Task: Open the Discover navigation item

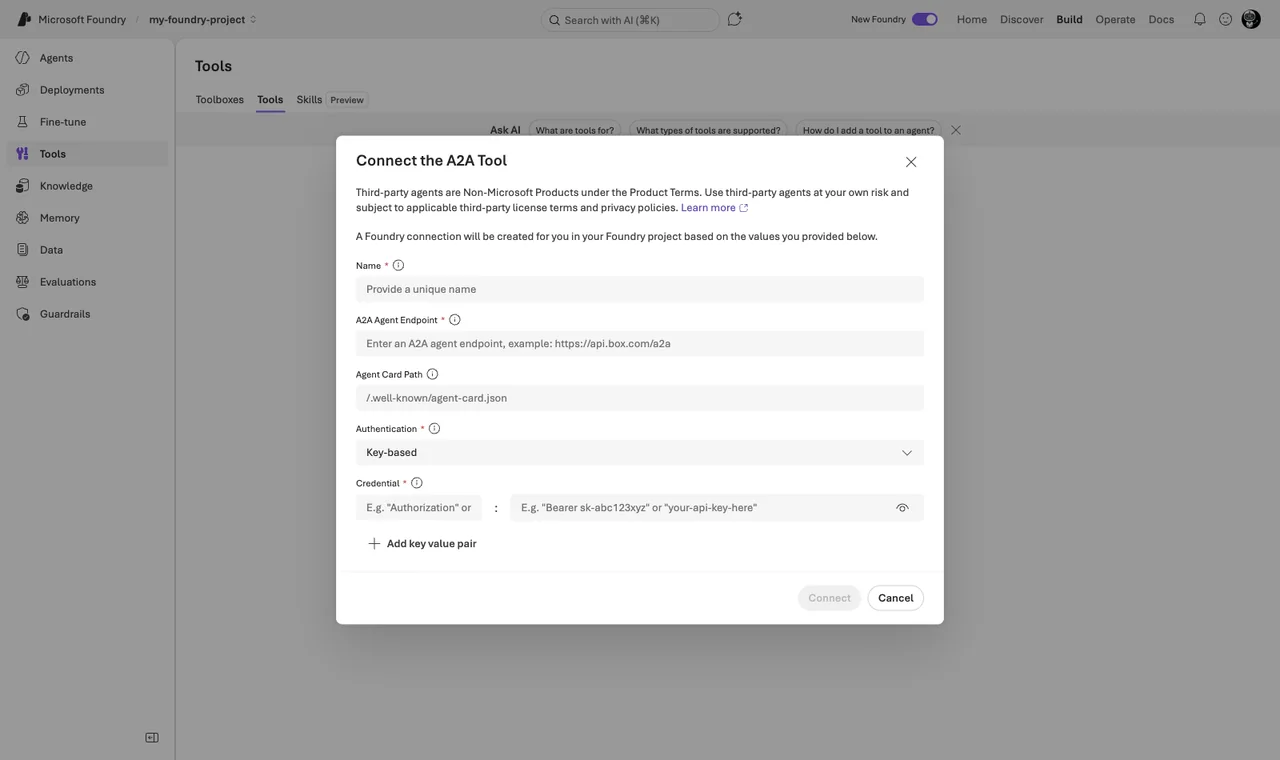Action: point(1022,19)
